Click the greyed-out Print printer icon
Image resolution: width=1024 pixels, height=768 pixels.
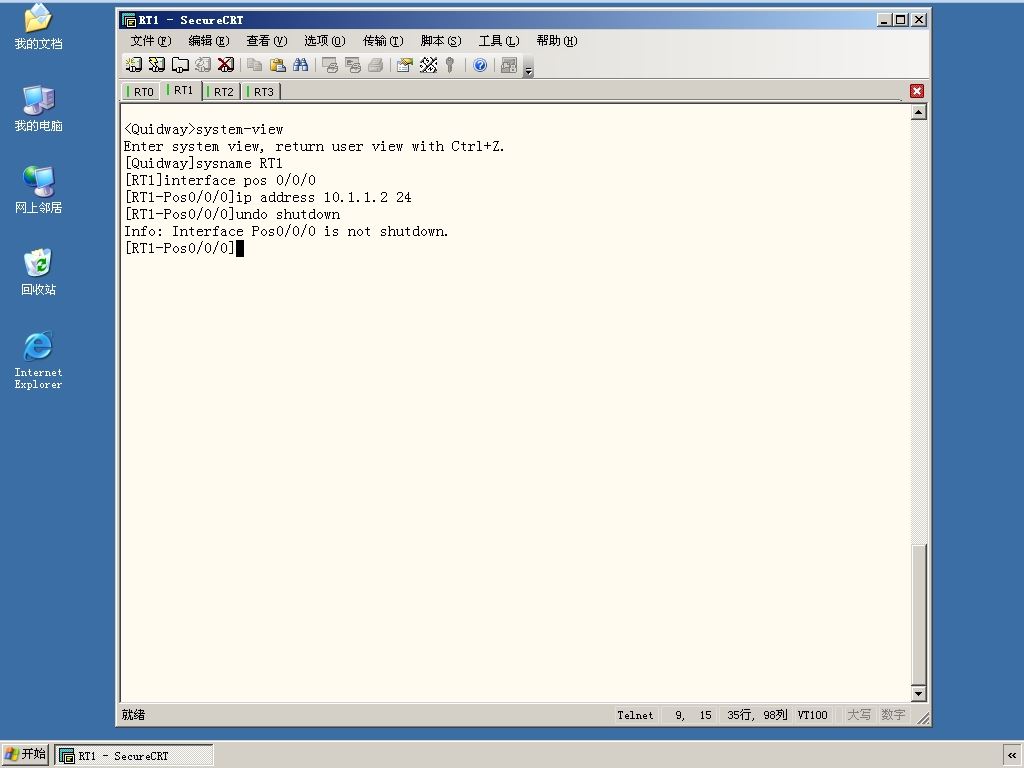[x=376, y=65]
